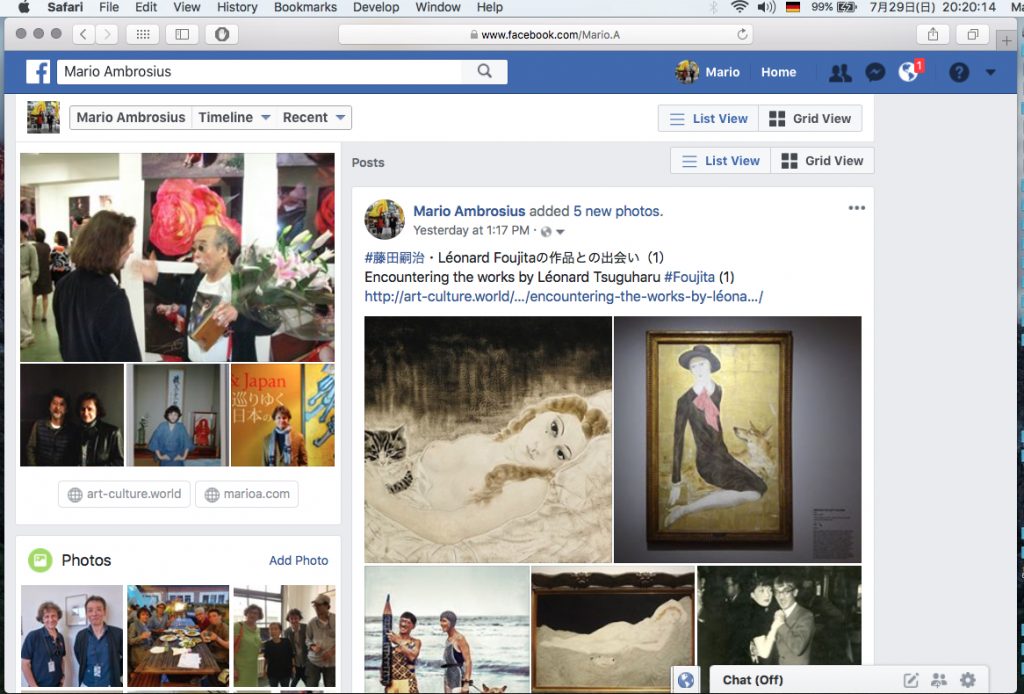Screen dimensions: 1024x694
Task: Open the Safari menu
Action: (x=65, y=7)
